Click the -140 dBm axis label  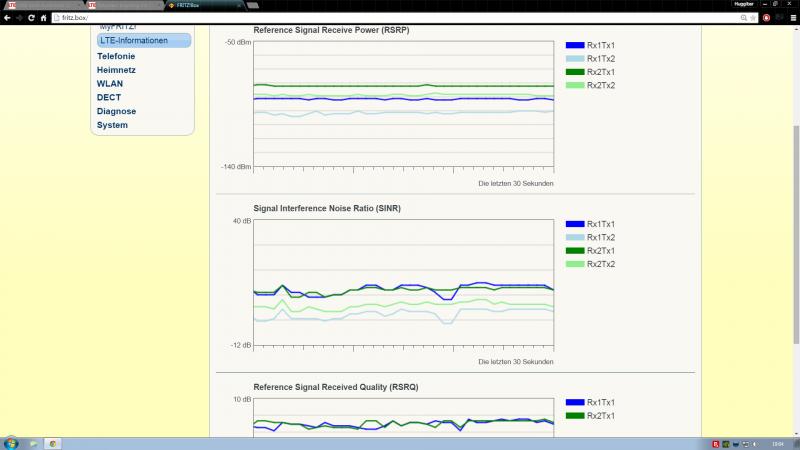236,167
